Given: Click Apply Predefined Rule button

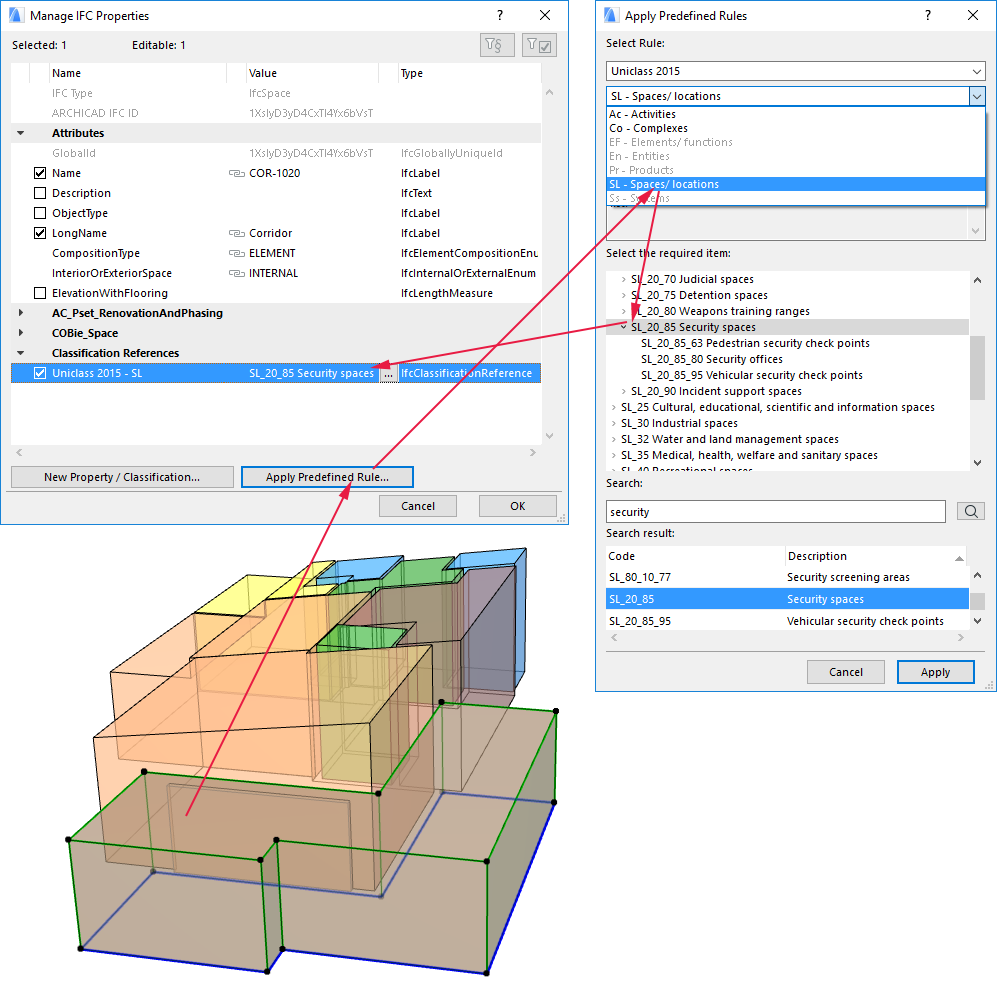Looking at the screenshot, I should (x=327, y=477).
